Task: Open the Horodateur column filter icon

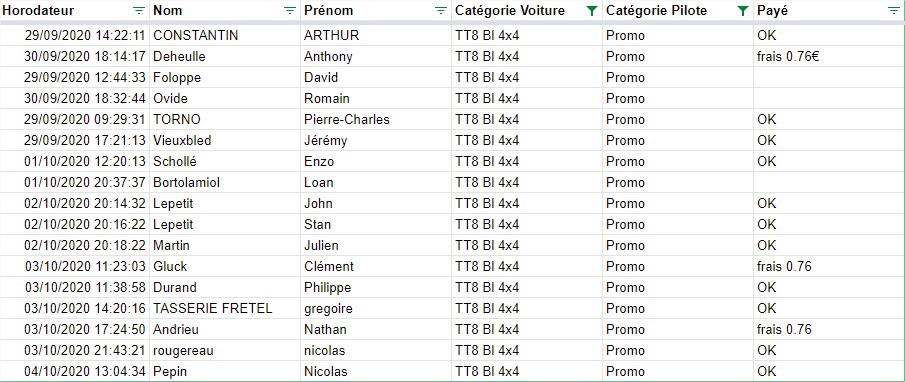Action: click(139, 10)
